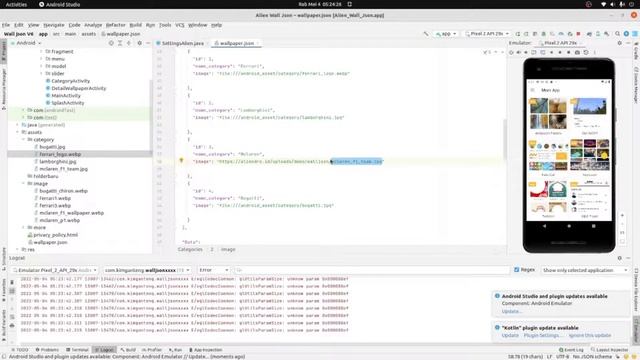Collapse the image folder in tree
The image size is (640, 360).
(x=24, y=184)
